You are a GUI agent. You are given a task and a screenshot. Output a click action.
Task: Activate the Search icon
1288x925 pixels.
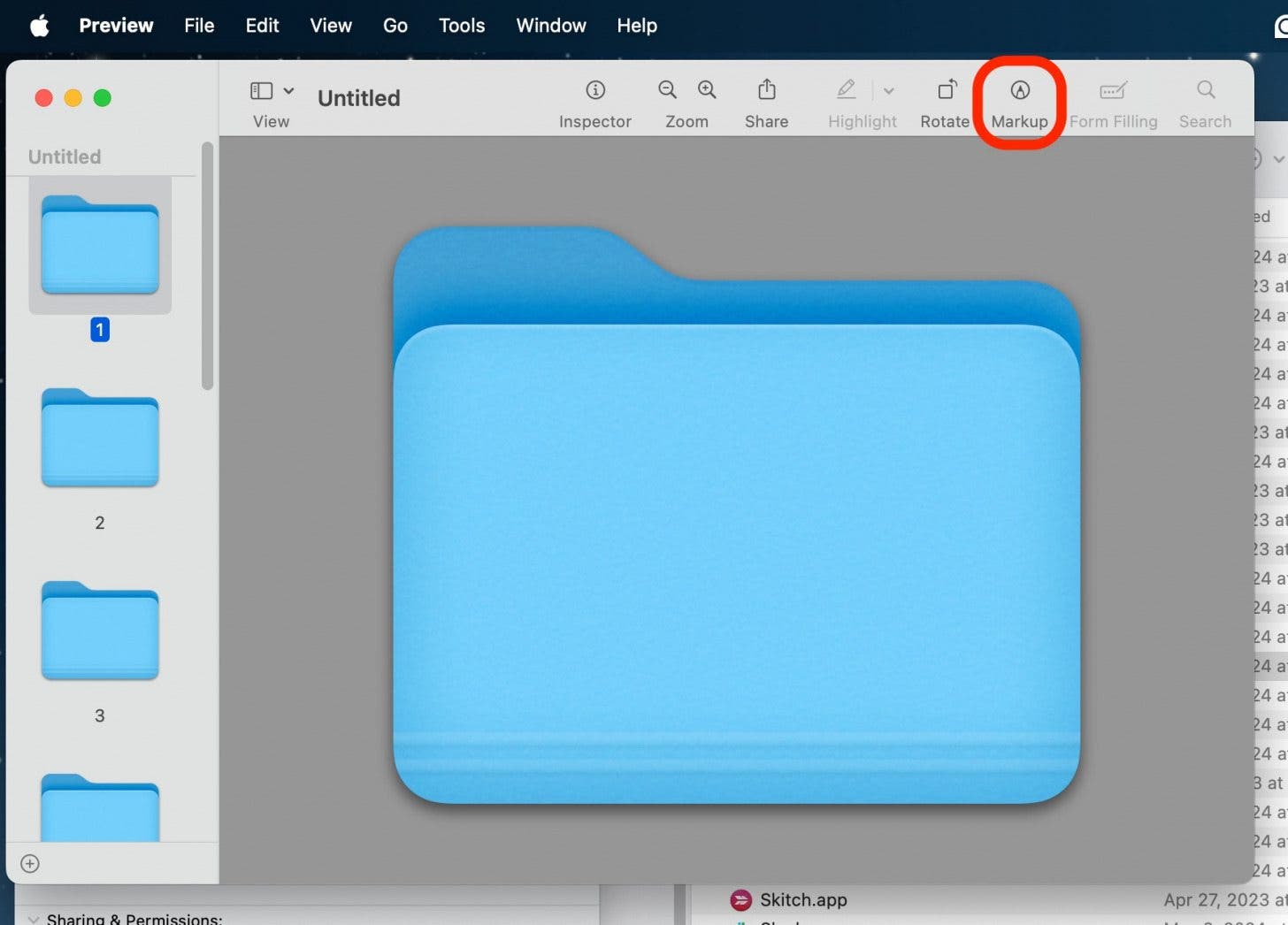tap(1205, 100)
